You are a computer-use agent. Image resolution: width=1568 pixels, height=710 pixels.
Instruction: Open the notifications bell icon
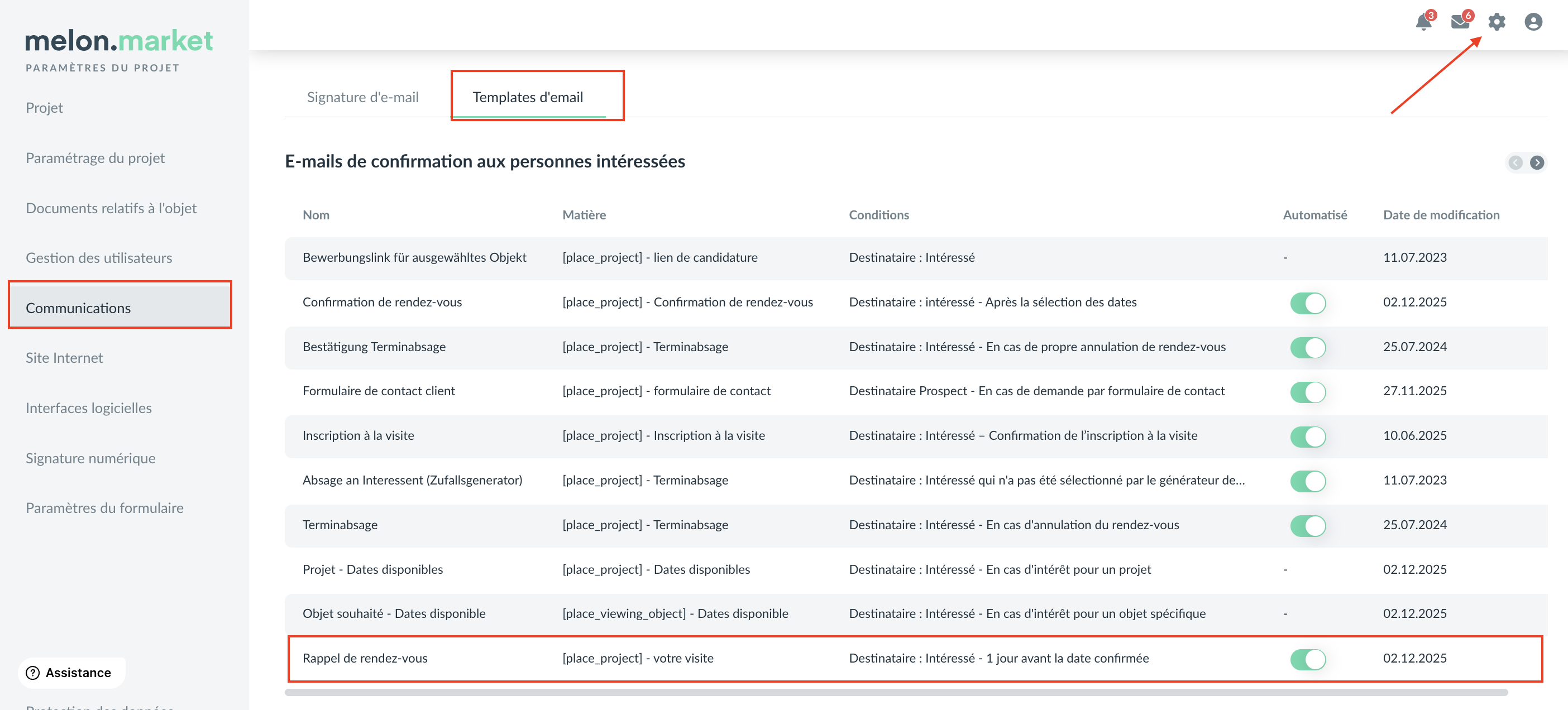click(1423, 22)
